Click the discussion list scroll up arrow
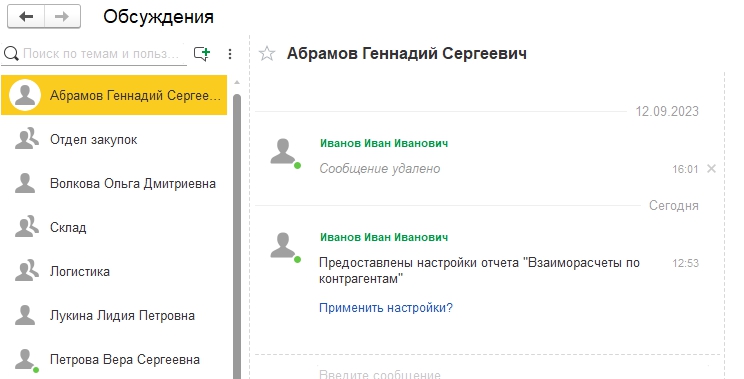The image size is (744, 379). [237, 83]
